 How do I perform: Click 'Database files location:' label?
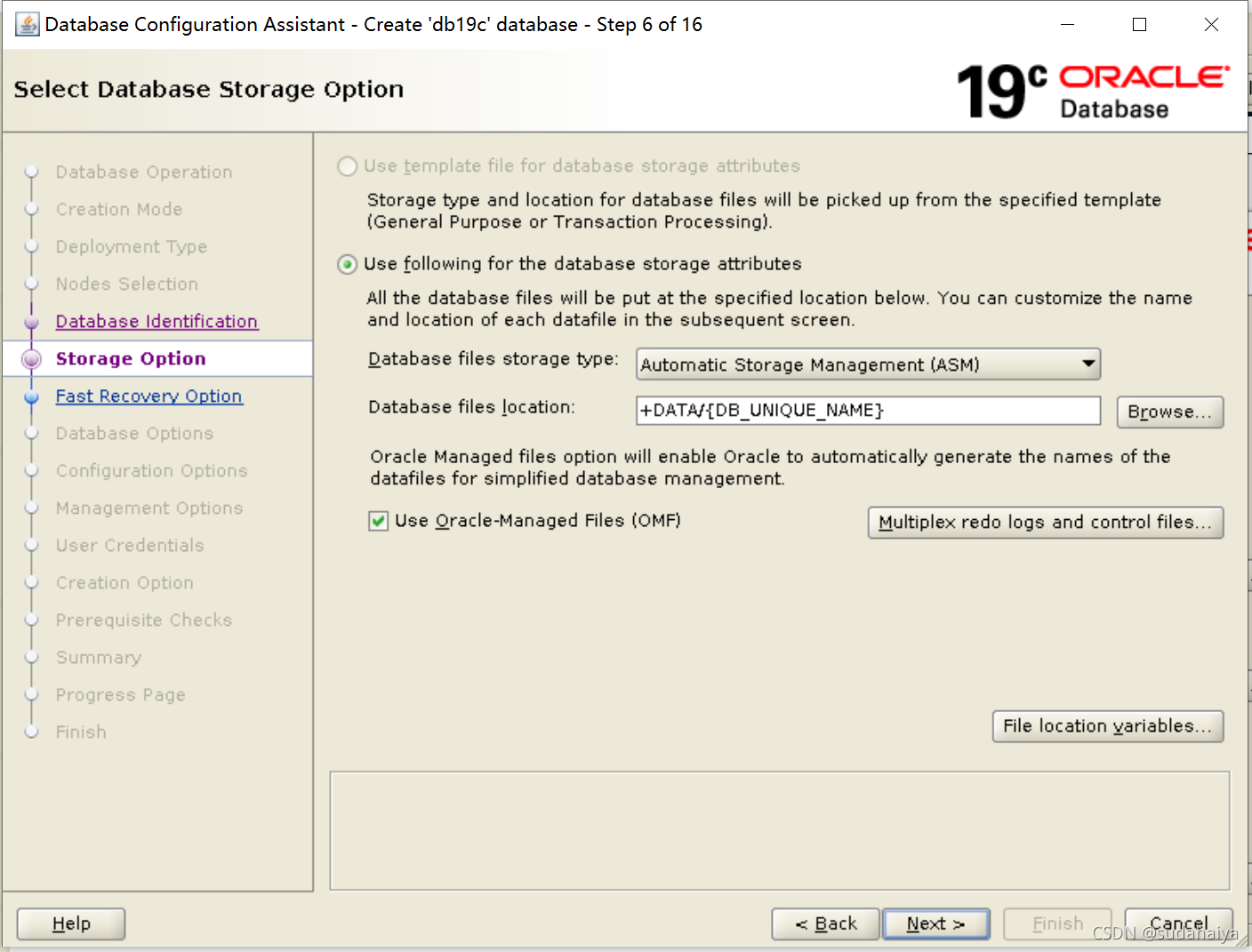point(472,407)
